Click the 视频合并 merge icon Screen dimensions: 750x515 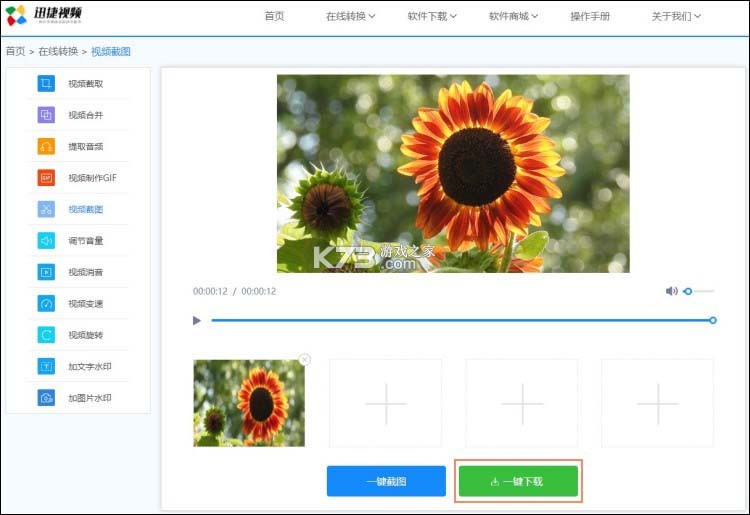46,115
